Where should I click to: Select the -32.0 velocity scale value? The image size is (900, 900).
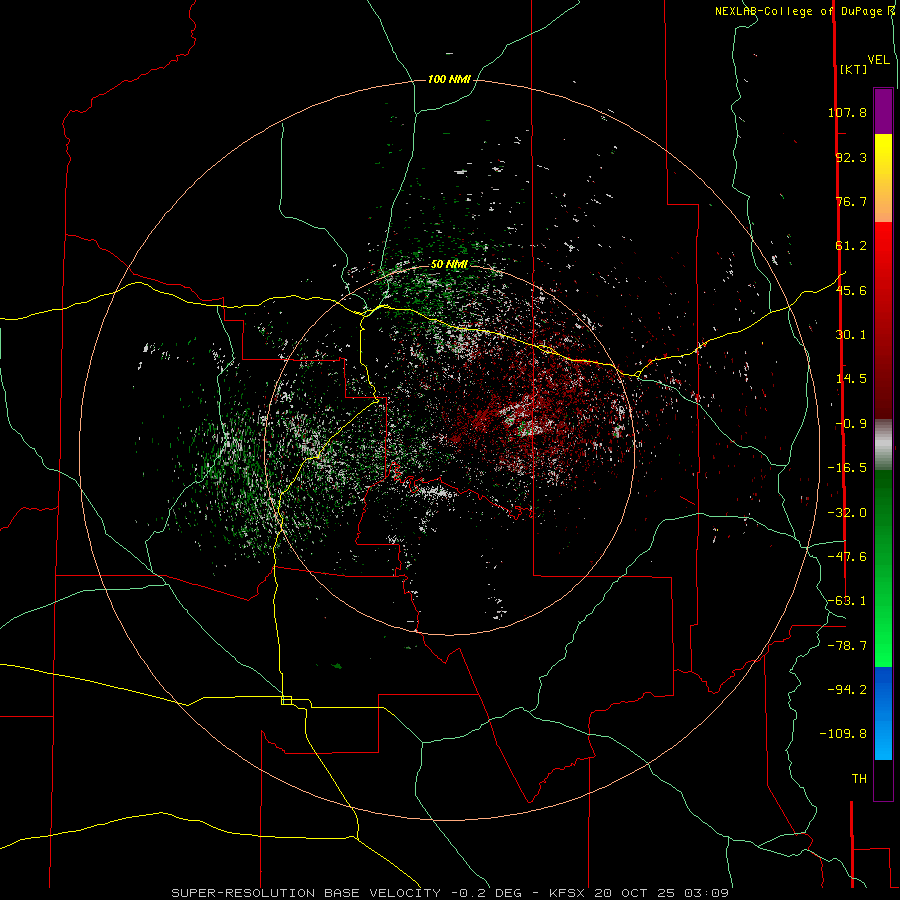(x=847, y=513)
